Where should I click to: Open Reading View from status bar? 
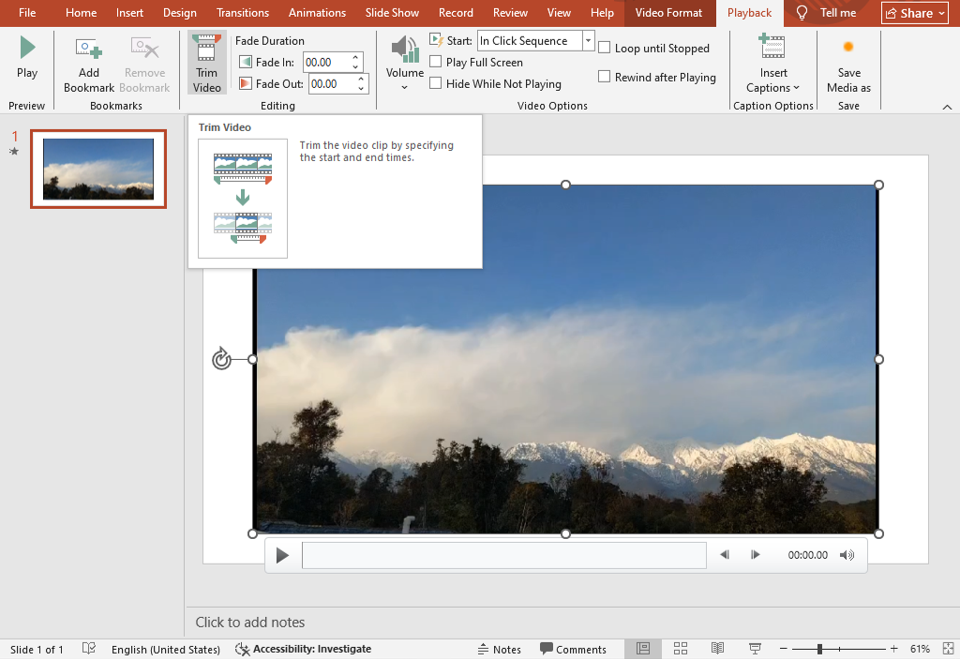[718, 649]
